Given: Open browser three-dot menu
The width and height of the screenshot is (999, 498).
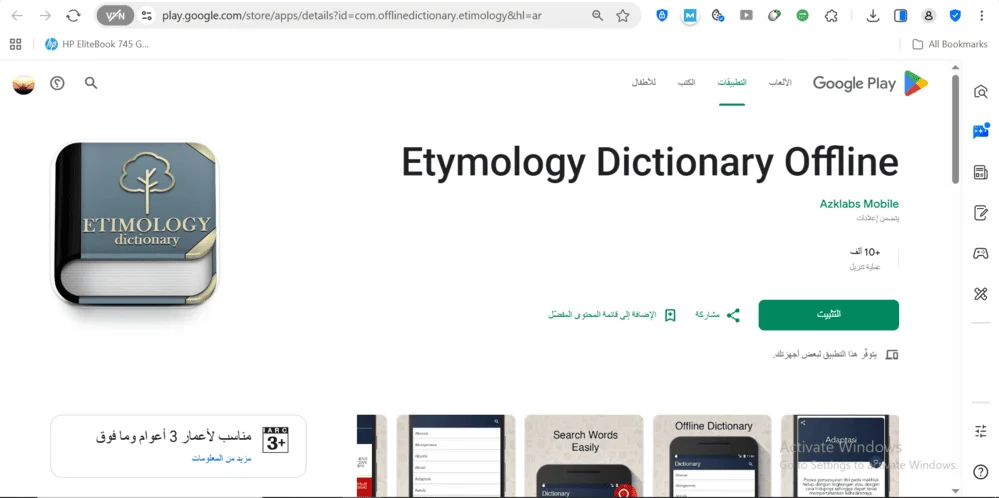Looking at the screenshot, I should [x=981, y=16].
